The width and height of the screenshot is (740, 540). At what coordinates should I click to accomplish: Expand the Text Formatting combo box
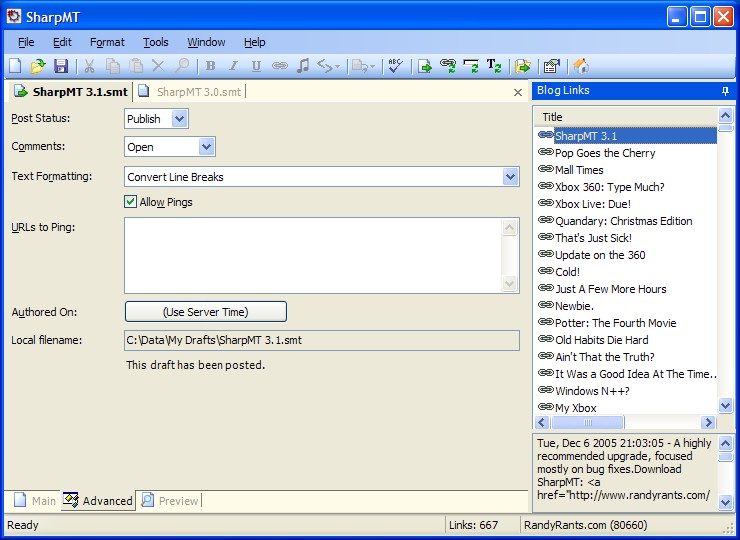pyautogui.click(x=510, y=177)
